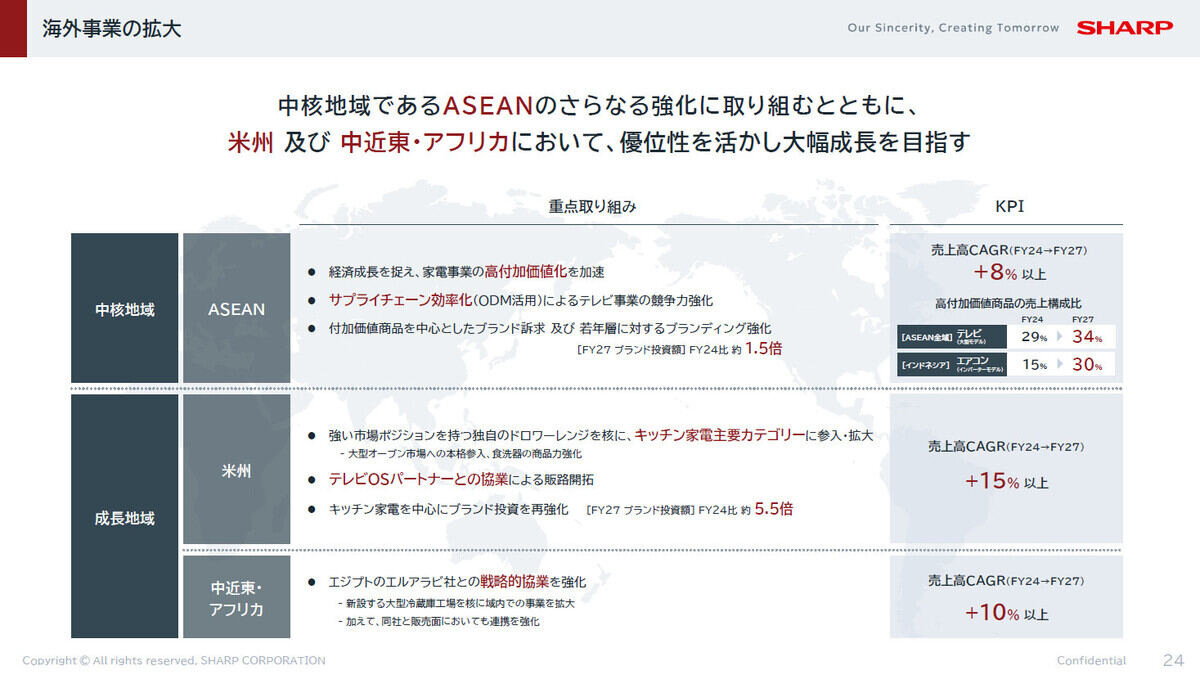The height and width of the screenshot is (675, 1200).
Task: Click the テレビ 29% FY24 value
Action: tap(1036, 337)
